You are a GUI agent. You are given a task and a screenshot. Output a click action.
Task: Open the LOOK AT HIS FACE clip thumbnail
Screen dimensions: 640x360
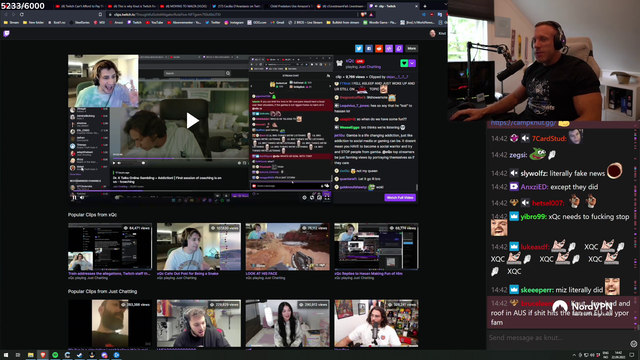tap(287, 247)
